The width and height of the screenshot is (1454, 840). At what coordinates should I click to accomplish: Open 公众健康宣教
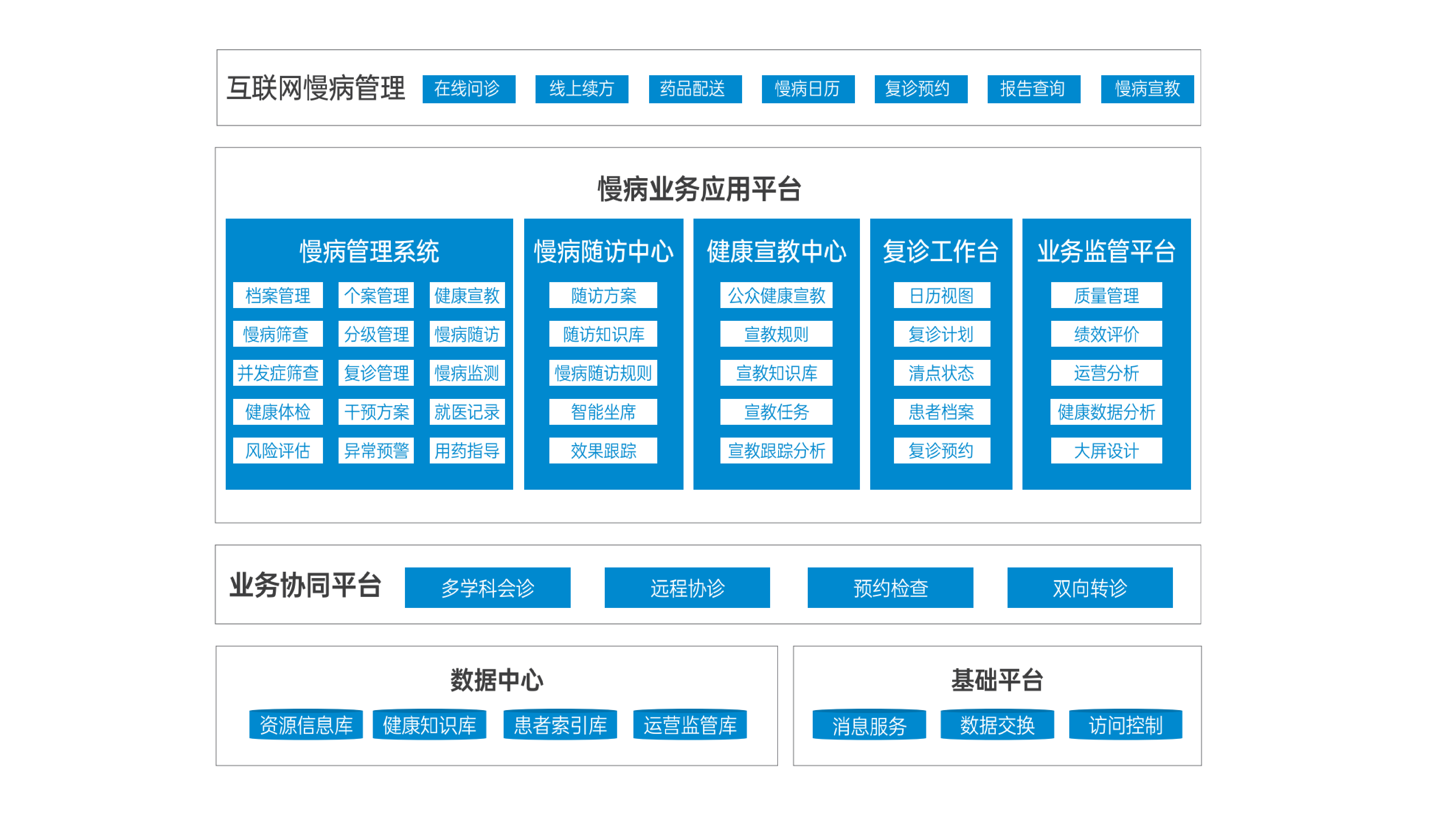click(776, 295)
